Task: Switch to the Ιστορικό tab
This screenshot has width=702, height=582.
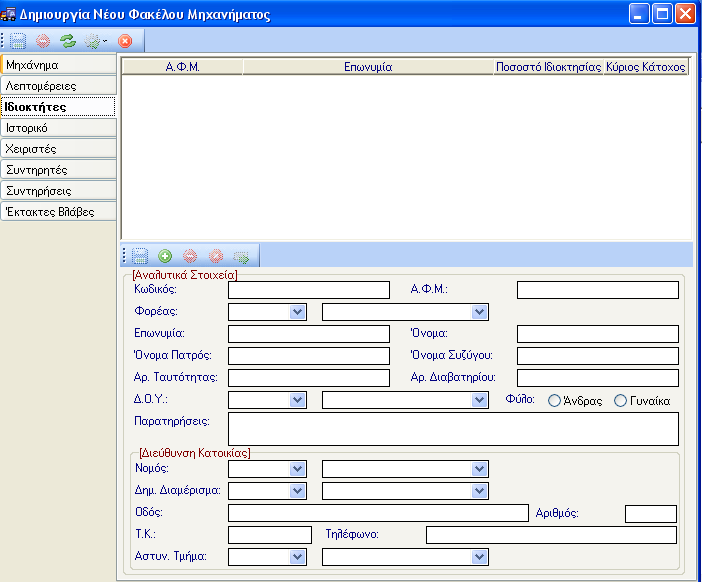Action: point(59,128)
